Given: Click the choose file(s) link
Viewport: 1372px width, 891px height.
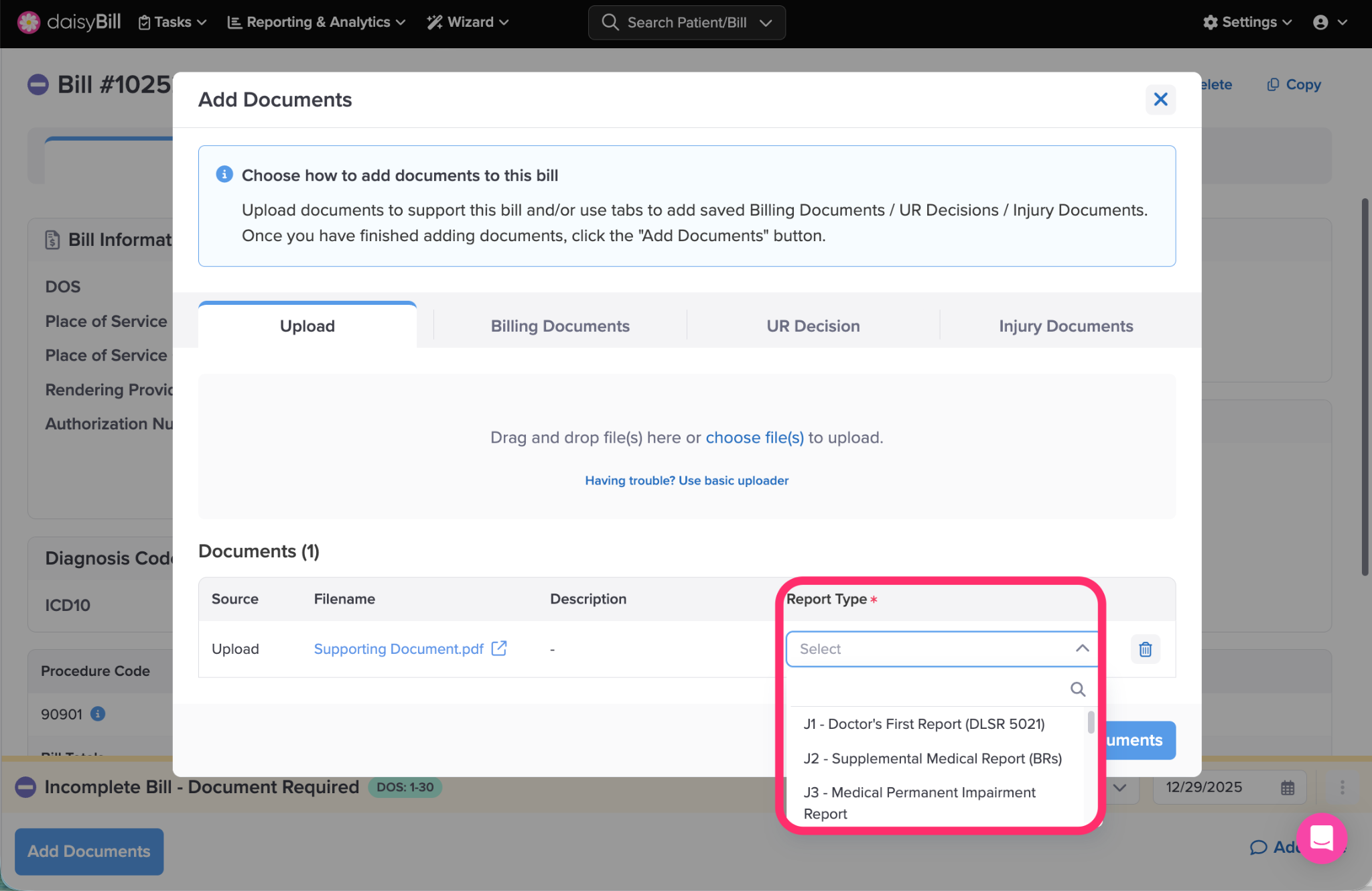Looking at the screenshot, I should pyautogui.click(x=754, y=437).
